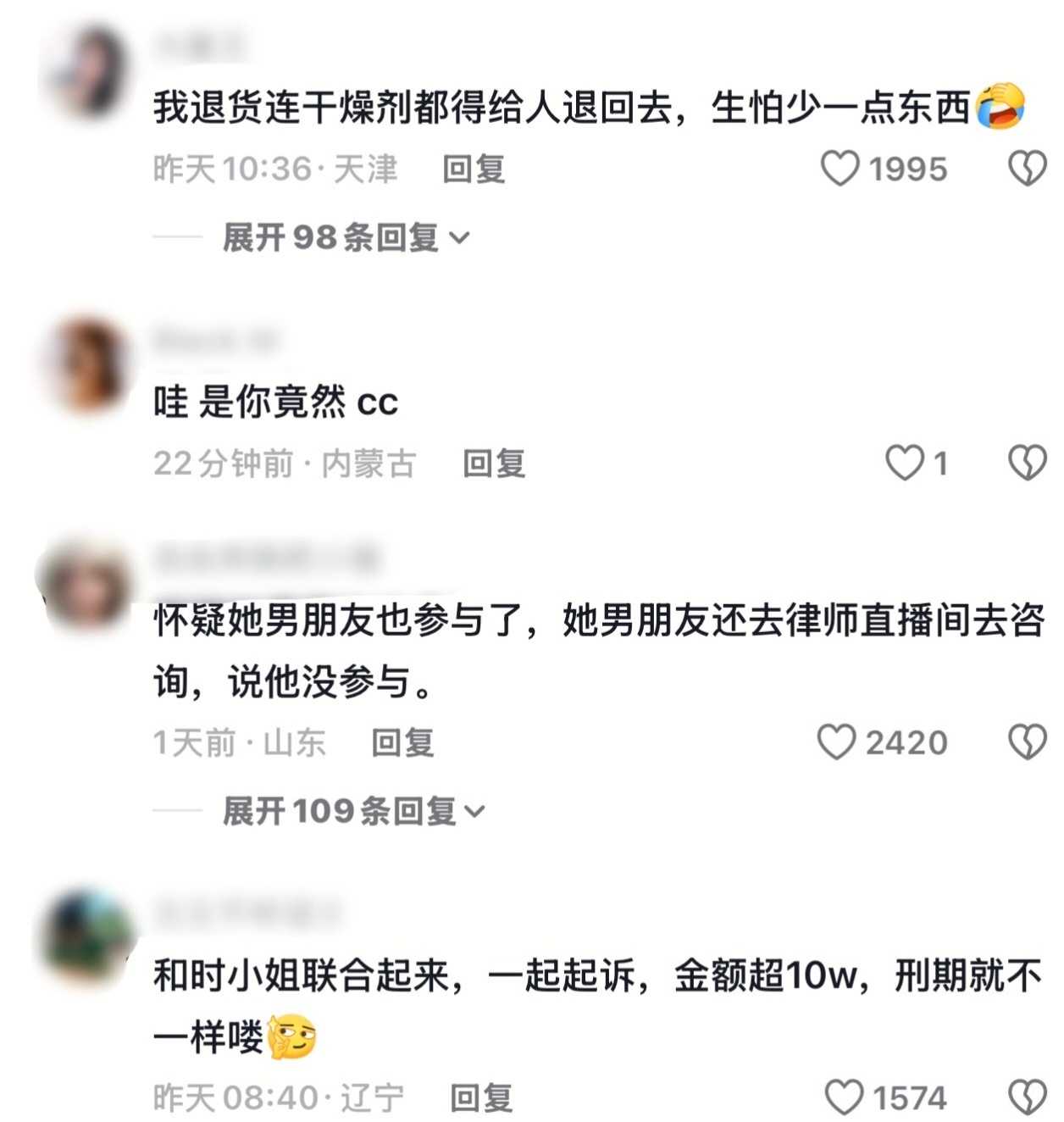Tap chevron next to 展开98条回复
The height and width of the screenshot is (1122, 1064).
tap(458, 238)
